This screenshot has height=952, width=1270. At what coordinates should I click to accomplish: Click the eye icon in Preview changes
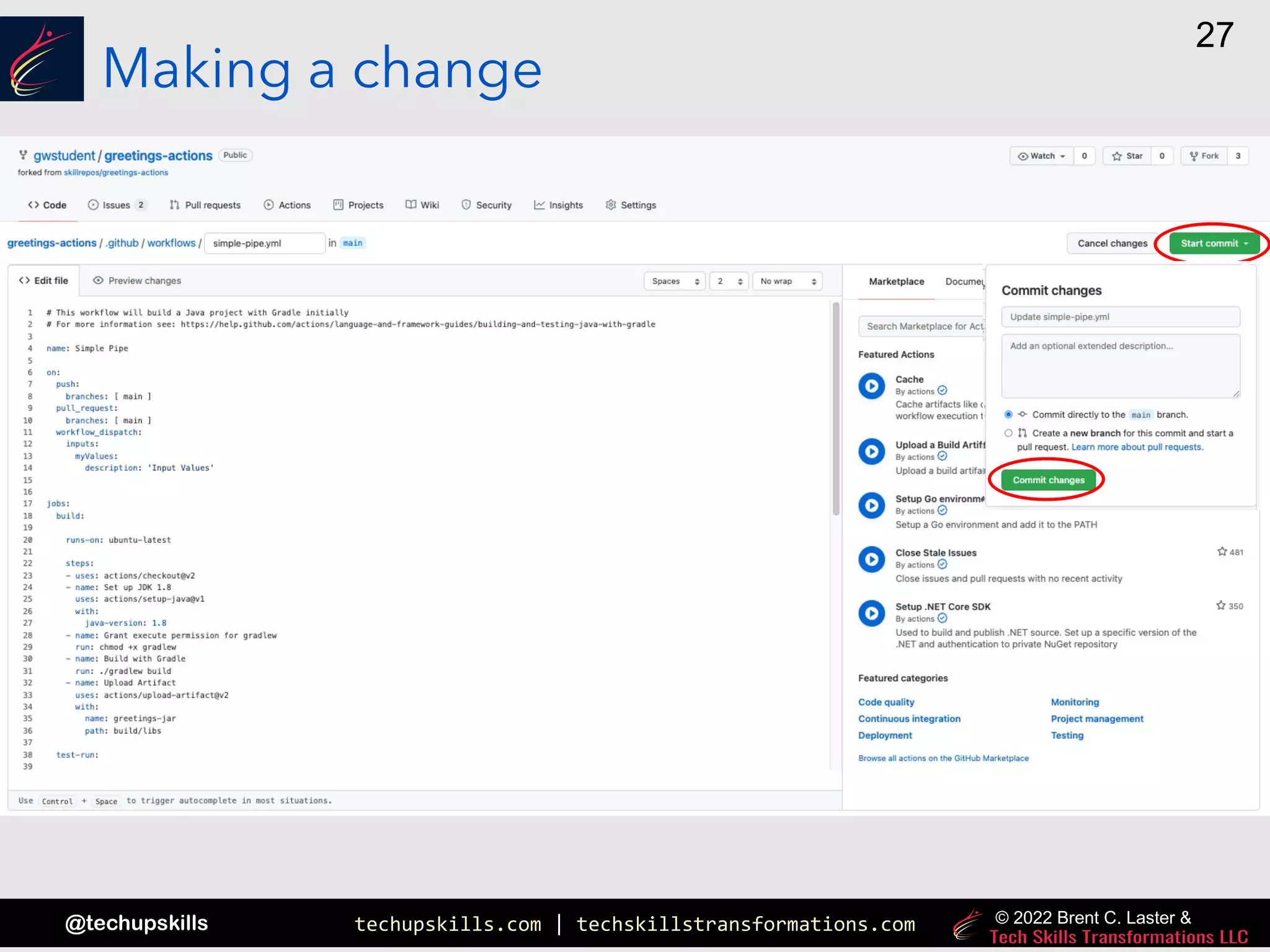coord(97,280)
